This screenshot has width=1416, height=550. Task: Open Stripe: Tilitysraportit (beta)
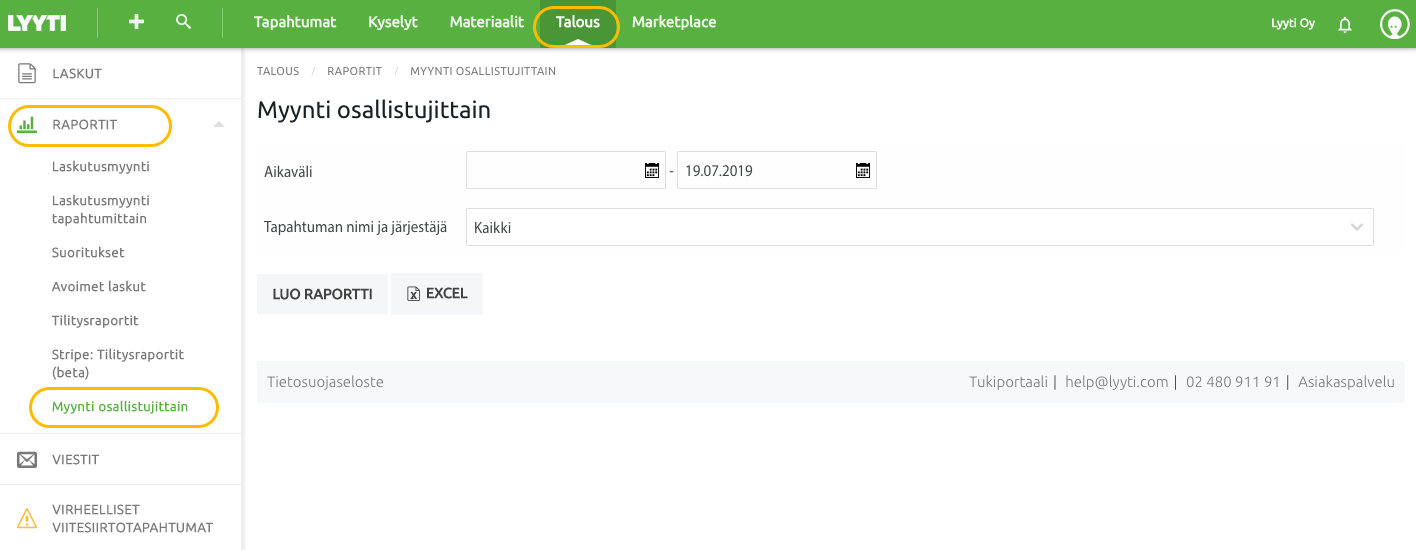(118, 363)
